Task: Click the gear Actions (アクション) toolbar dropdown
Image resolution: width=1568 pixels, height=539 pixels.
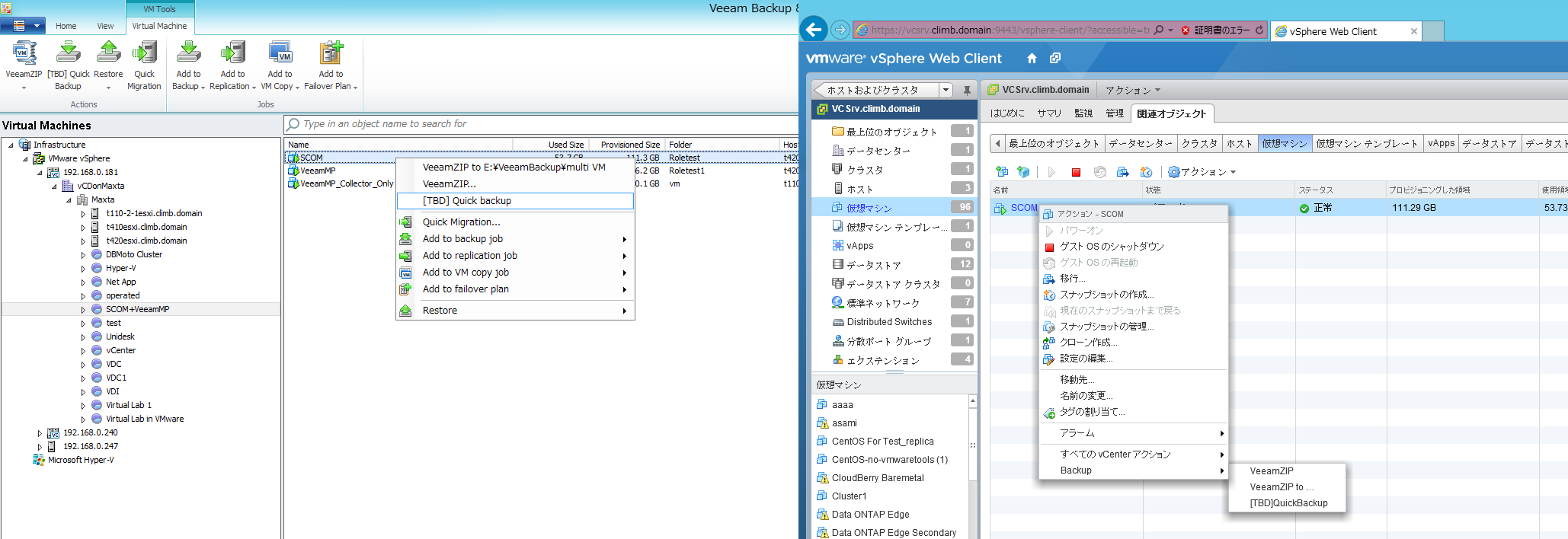Action: [x=1202, y=172]
